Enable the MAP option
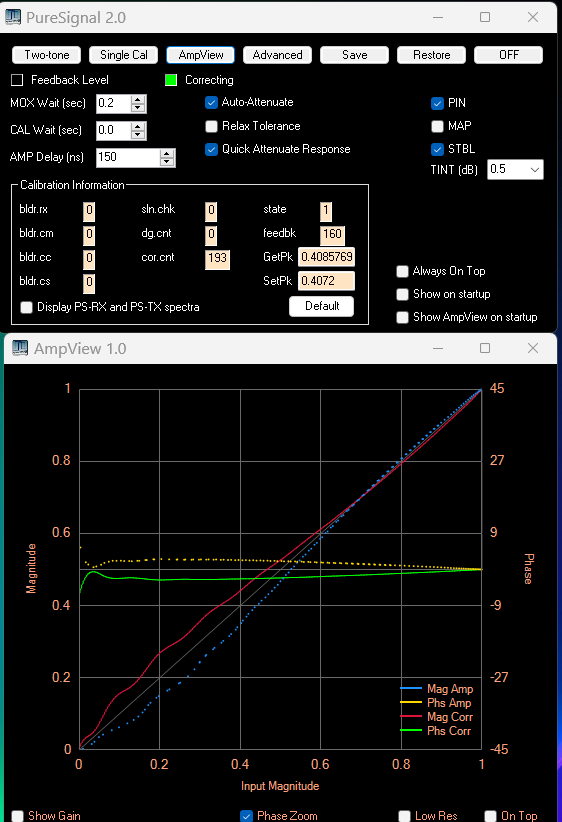The height and width of the screenshot is (822, 562). pos(437,126)
